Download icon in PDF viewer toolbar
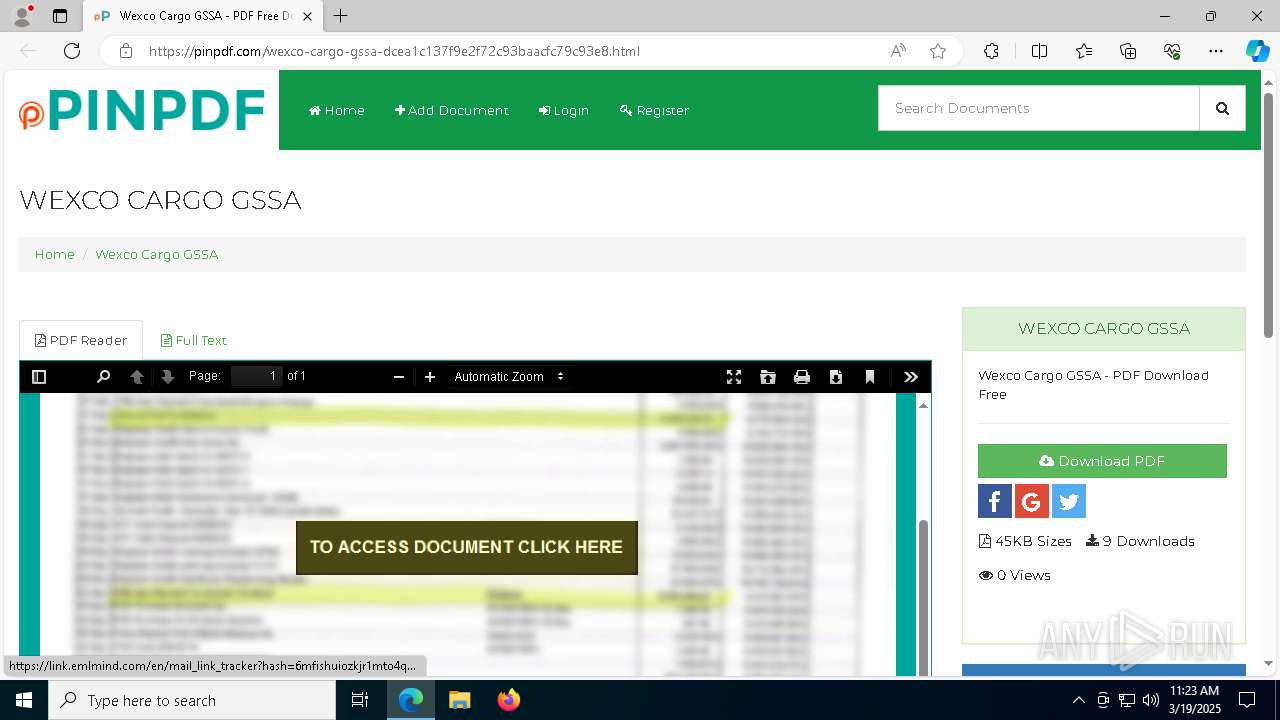This screenshot has height=720, width=1280. [836, 377]
